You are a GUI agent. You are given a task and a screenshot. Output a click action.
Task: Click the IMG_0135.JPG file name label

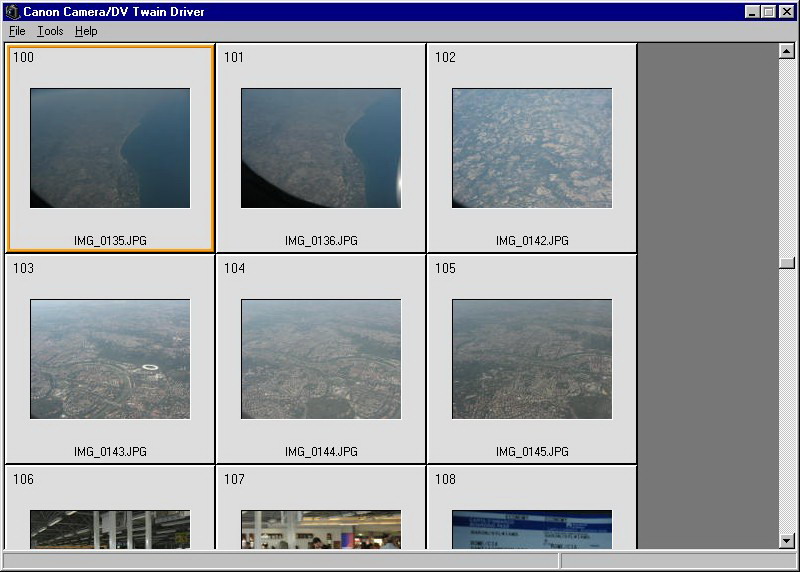pyautogui.click(x=110, y=240)
